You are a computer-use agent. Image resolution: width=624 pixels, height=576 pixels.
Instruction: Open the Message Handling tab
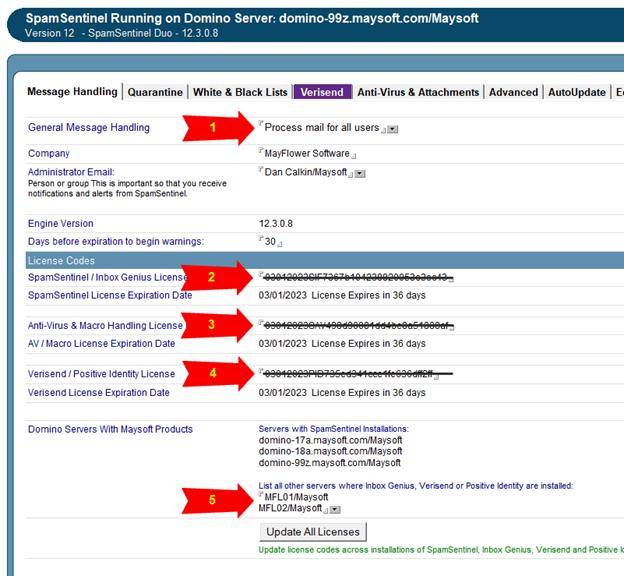[x=72, y=92]
